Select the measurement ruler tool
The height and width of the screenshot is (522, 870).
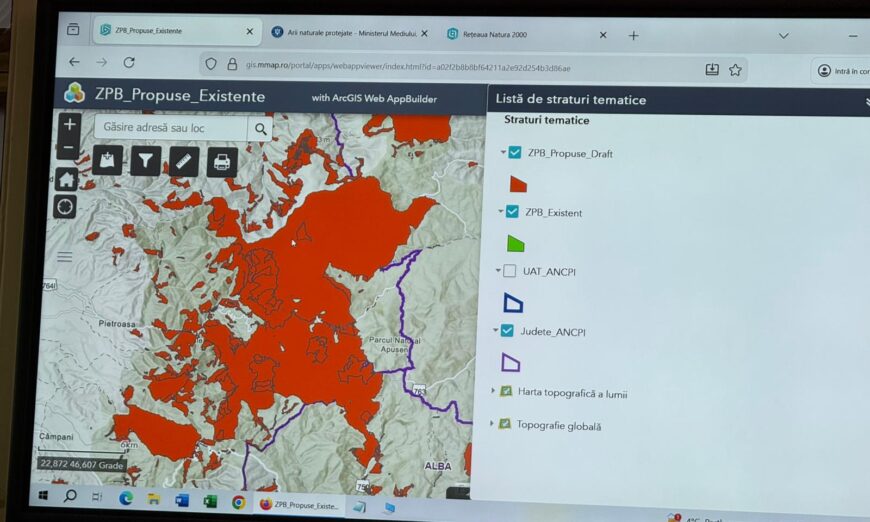tap(184, 161)
